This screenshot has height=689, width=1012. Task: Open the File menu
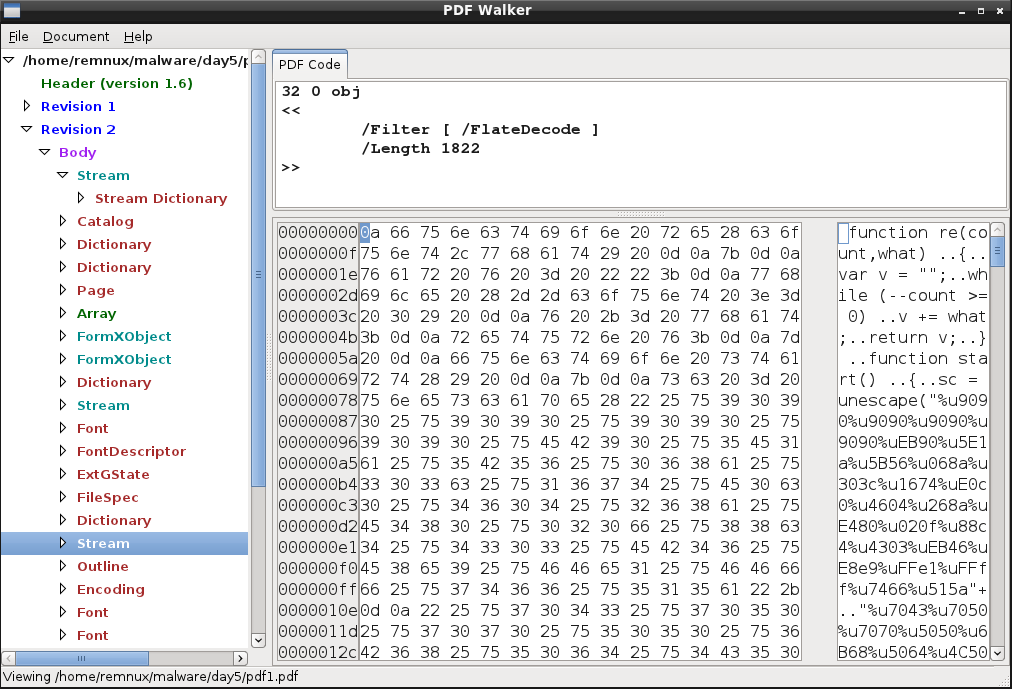[x=18, y=36]
